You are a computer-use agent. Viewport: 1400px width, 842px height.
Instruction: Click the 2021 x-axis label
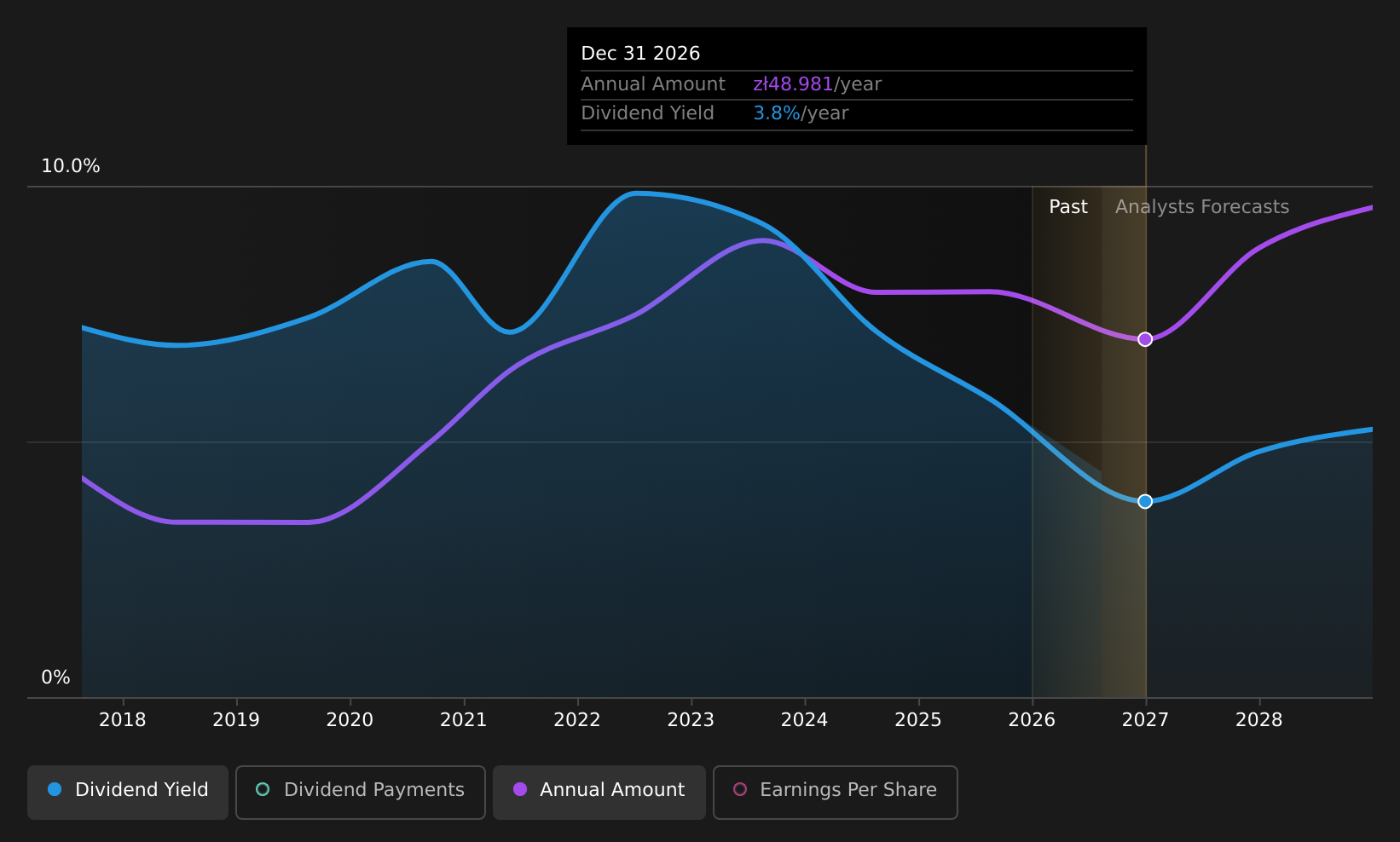tap(464, 720)
